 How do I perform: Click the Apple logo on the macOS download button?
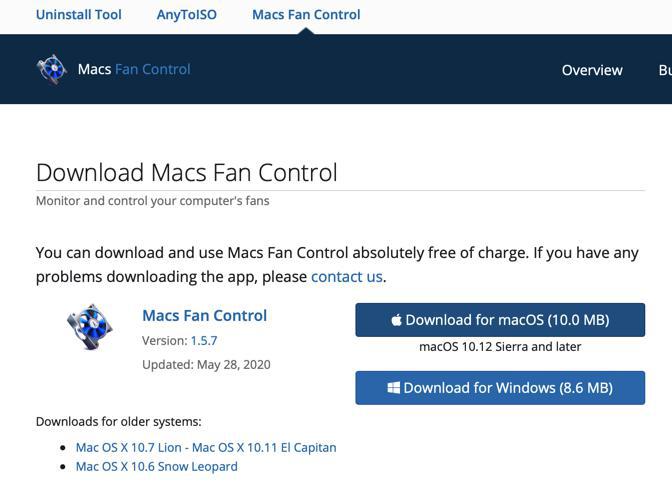(396, 320)
